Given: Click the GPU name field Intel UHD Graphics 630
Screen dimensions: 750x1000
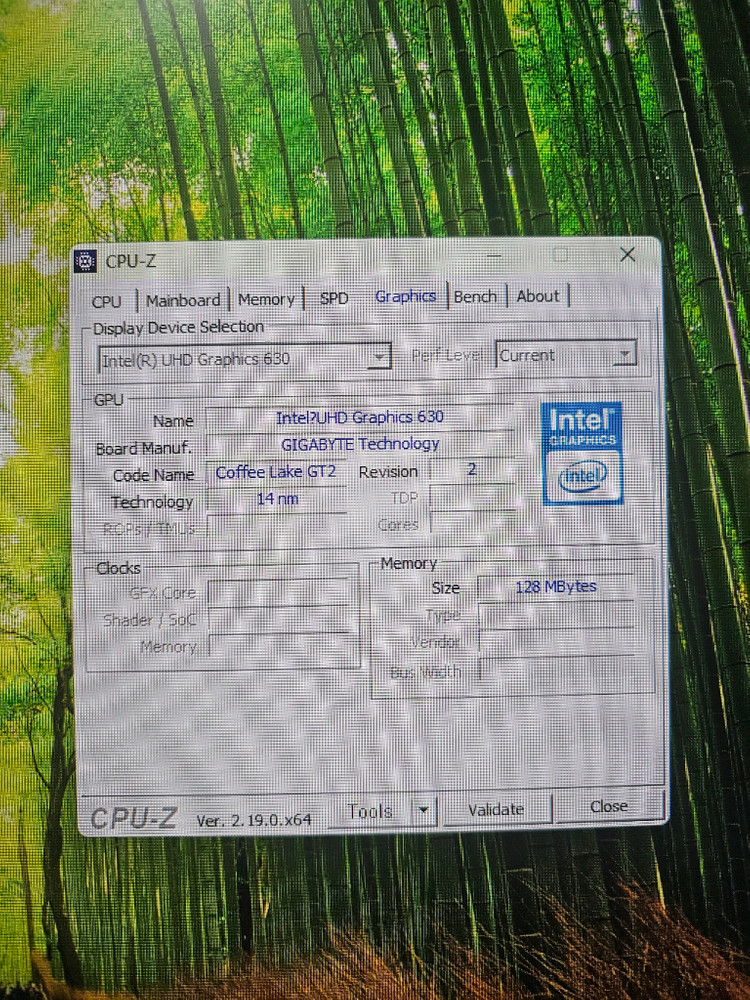Looking at the screenshot, I should [360, 418].
